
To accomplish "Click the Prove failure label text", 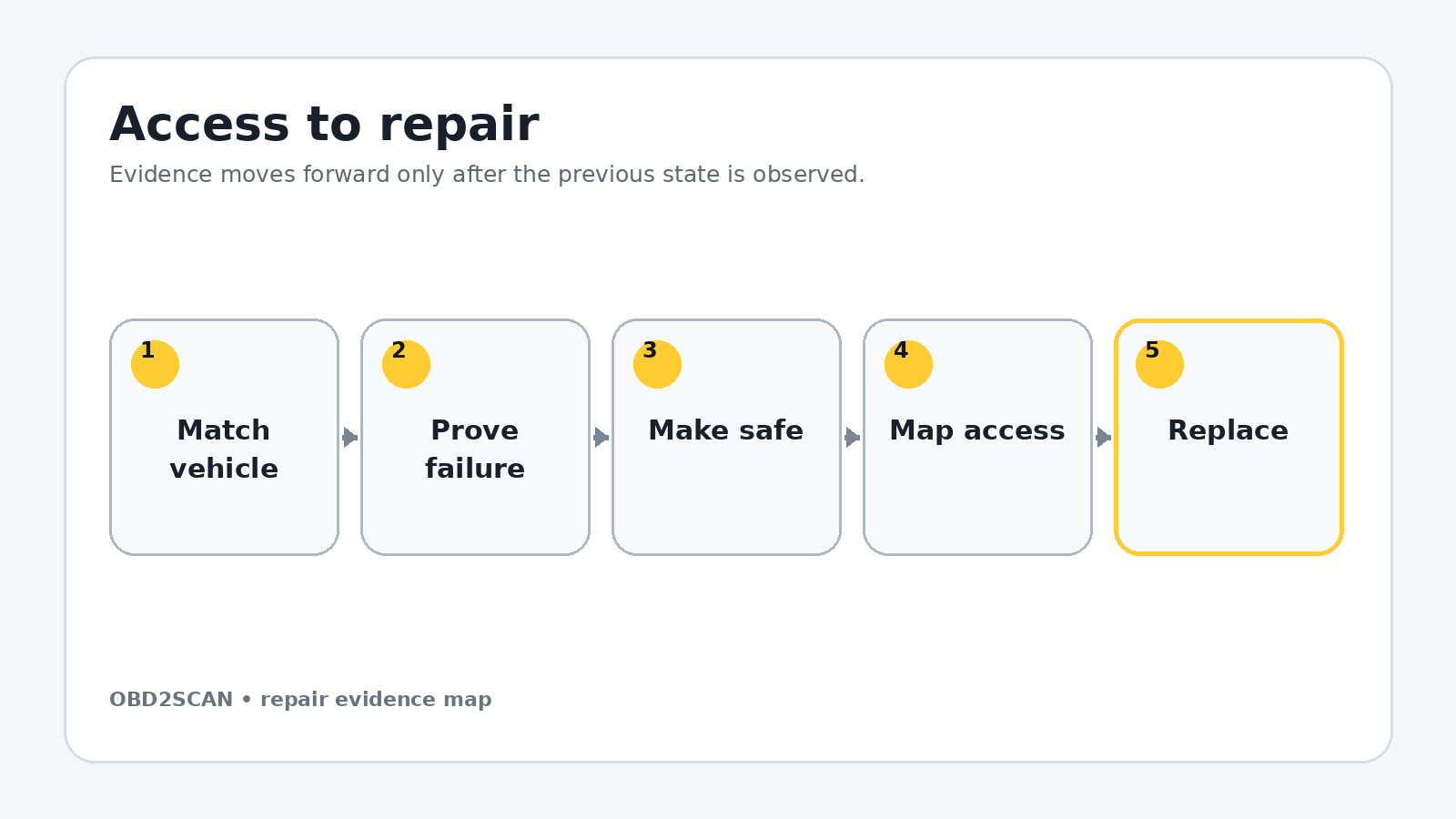I will [475, 449].
